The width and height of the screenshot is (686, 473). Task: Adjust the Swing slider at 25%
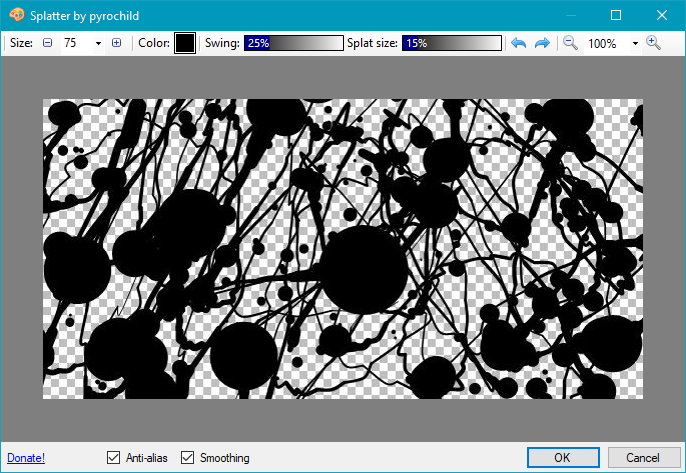click(294, 43)
